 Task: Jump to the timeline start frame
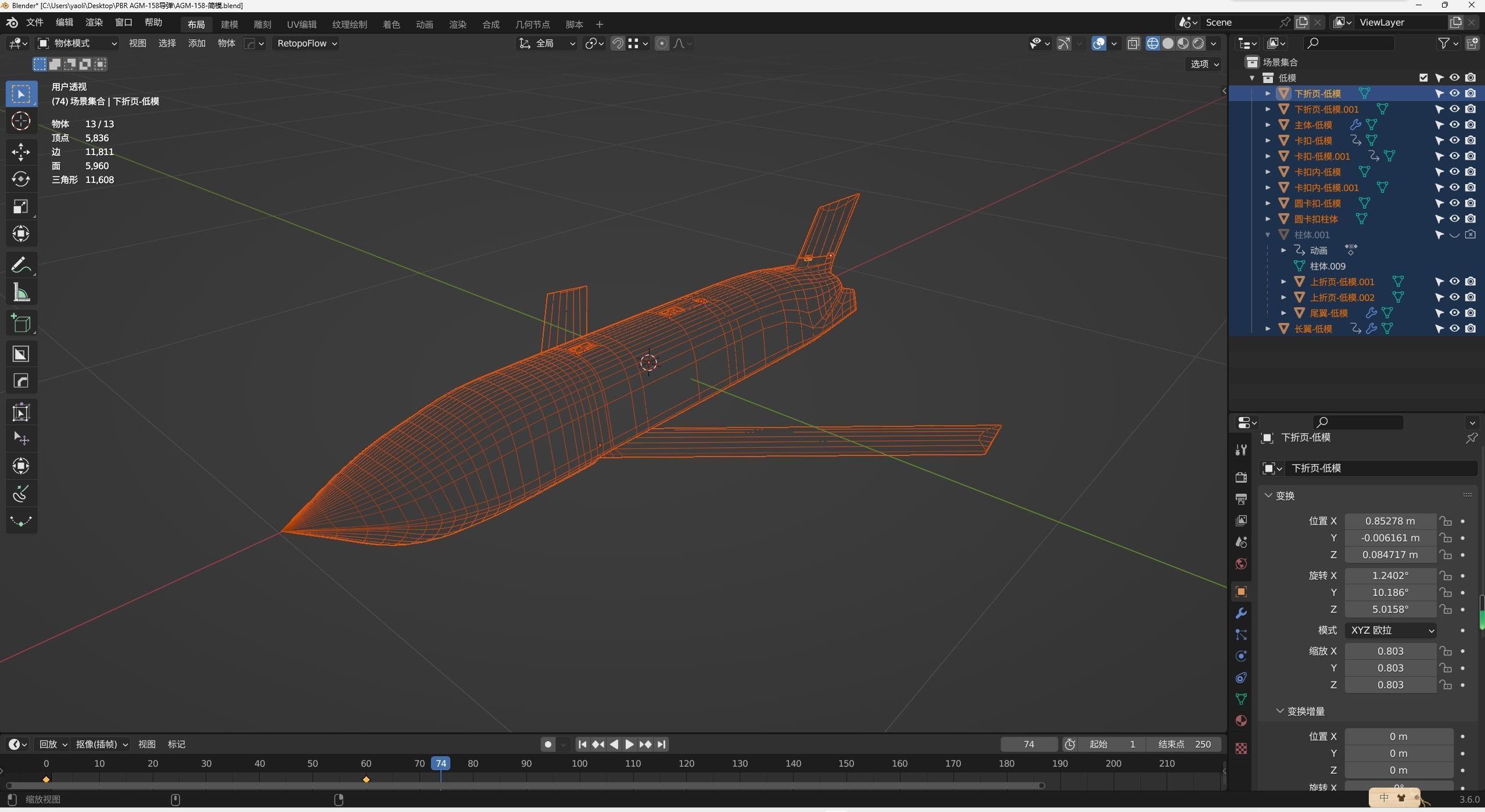pyautogui.click(x=582, y=744)
